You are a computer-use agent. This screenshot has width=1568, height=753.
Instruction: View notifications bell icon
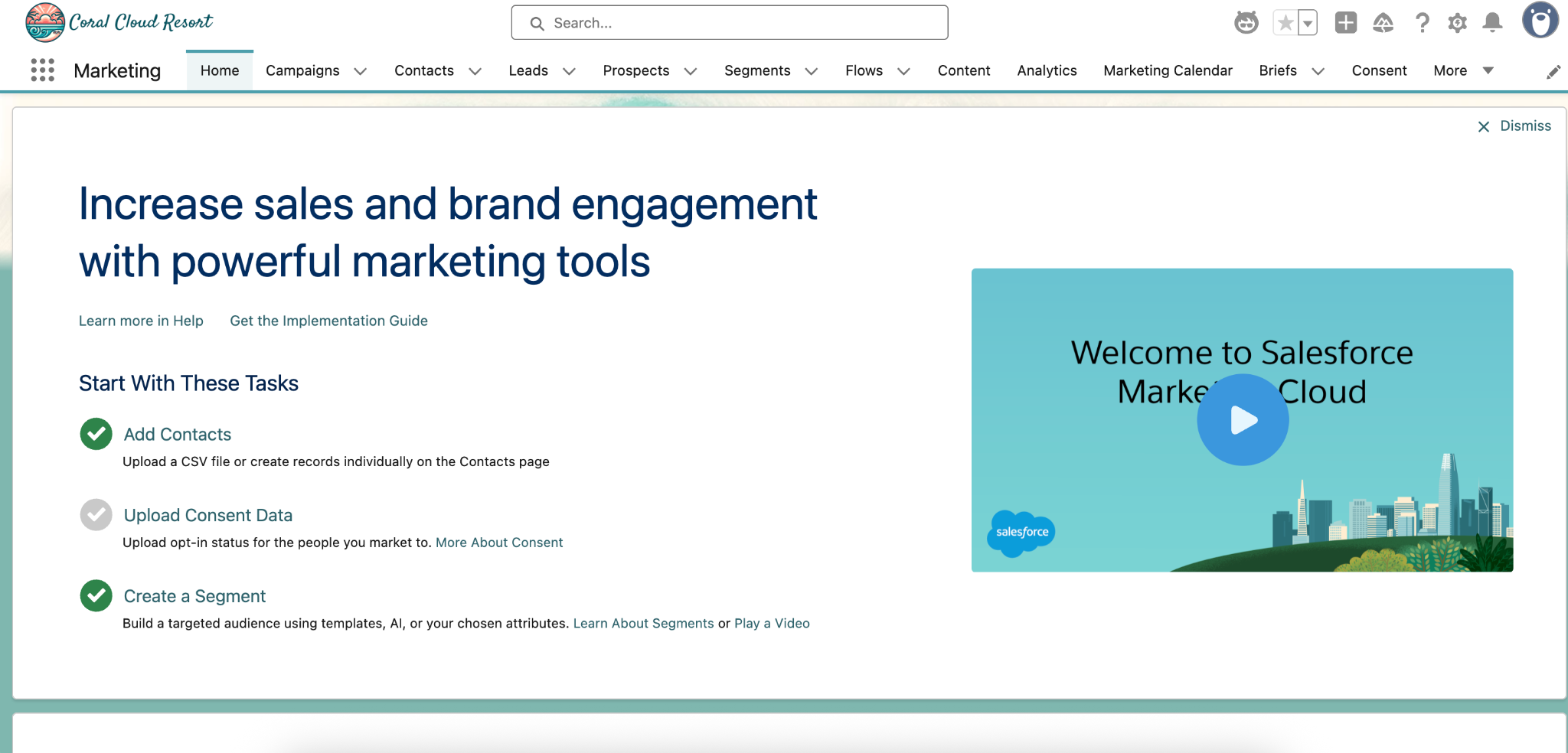(x=1492, y=23)
